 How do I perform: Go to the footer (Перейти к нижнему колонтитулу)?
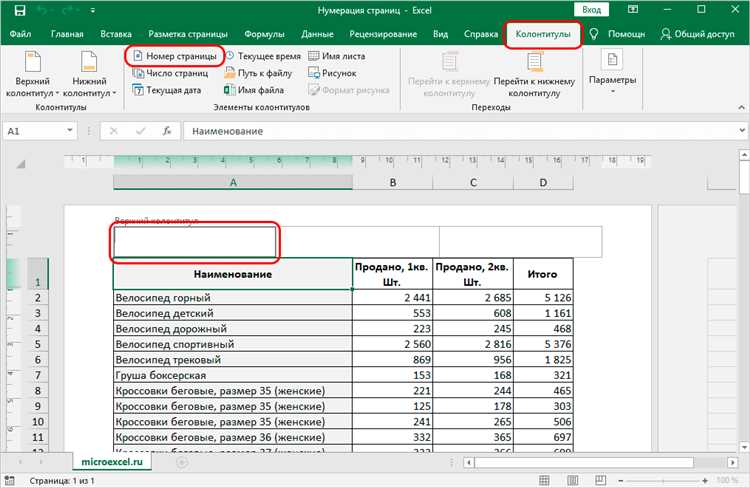coord(534,75)
